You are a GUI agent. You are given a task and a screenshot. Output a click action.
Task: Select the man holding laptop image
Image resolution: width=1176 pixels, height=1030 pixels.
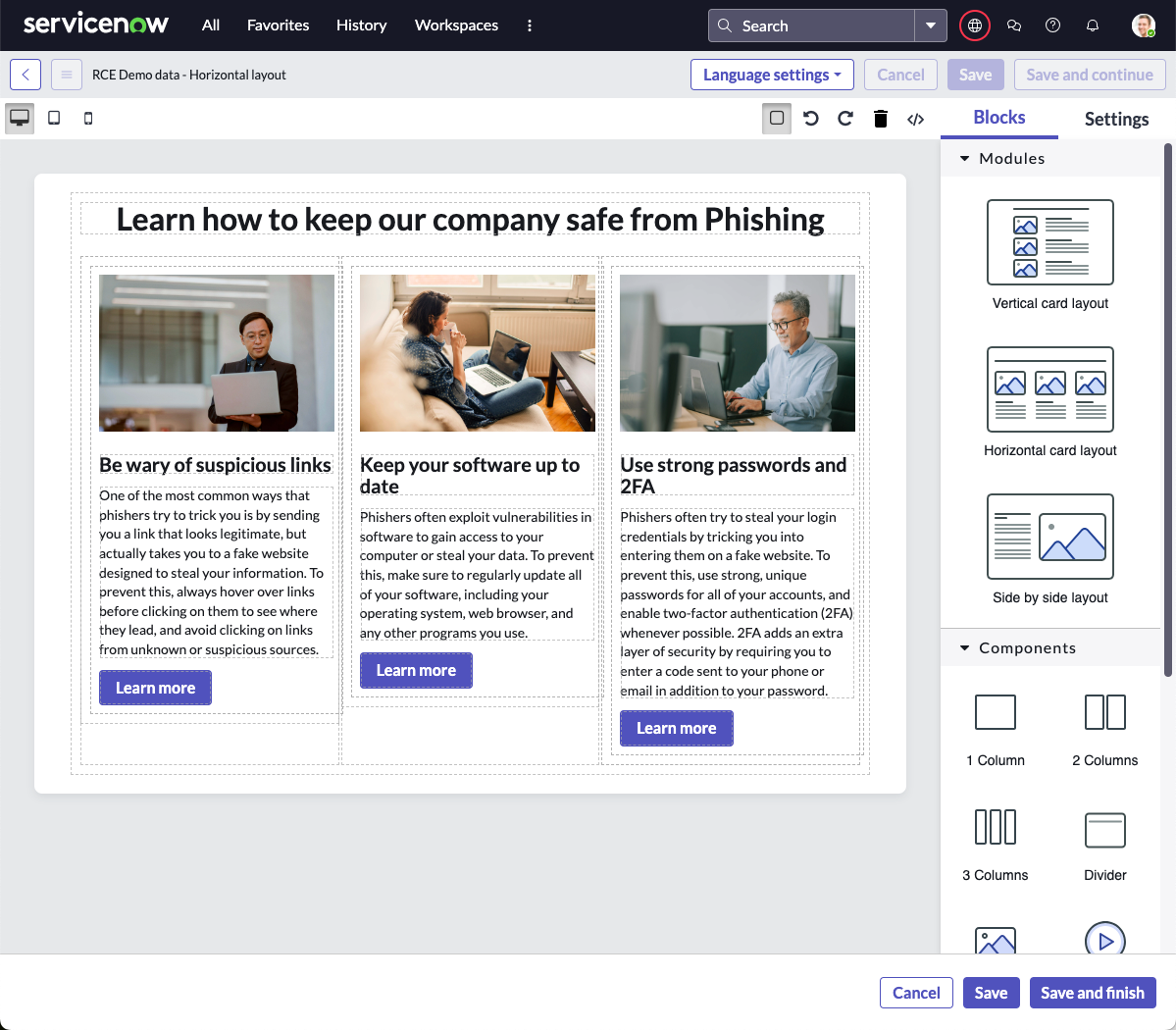point(217,352)
